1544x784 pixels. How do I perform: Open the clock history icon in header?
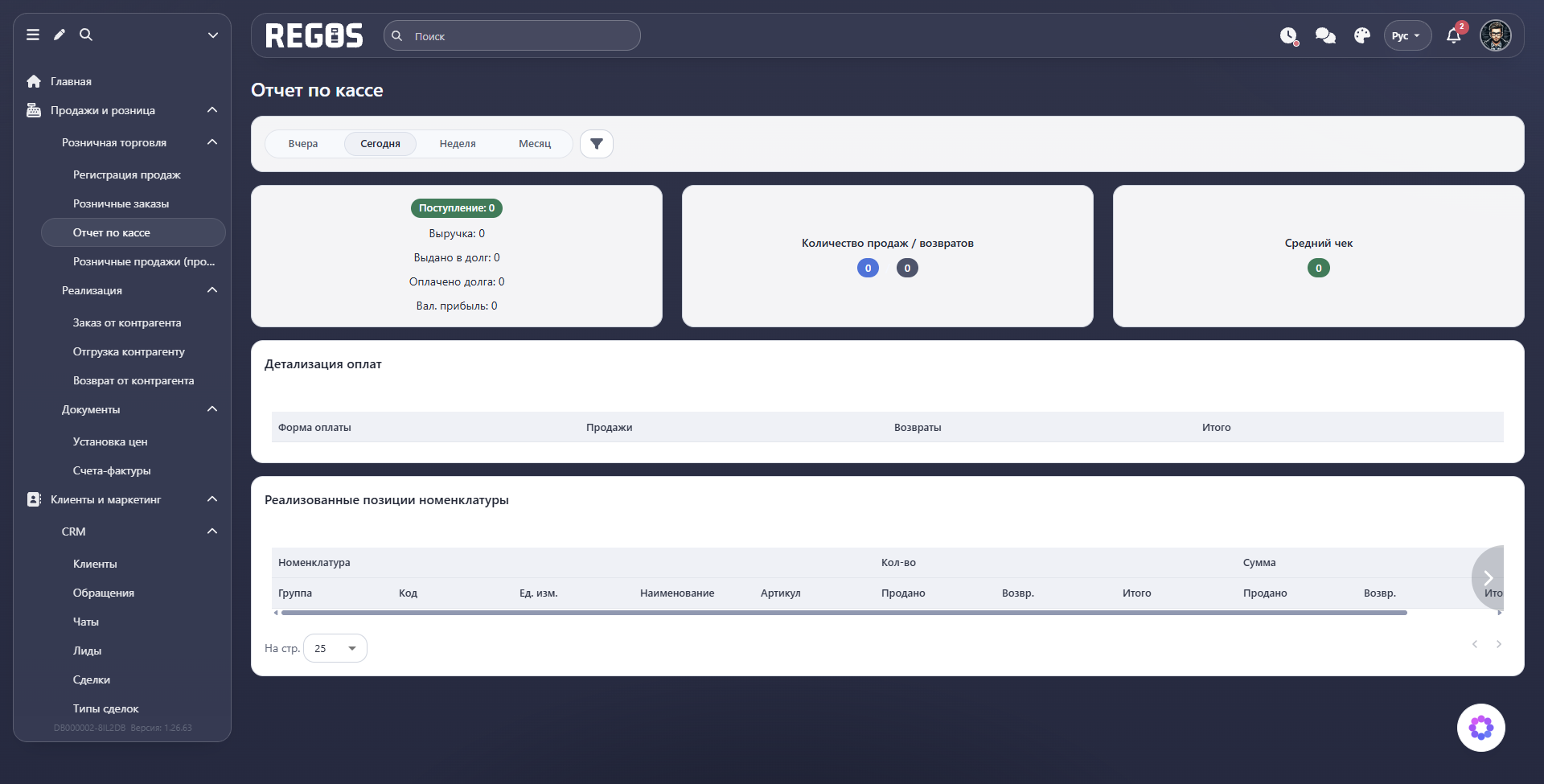pos(1289,35)
